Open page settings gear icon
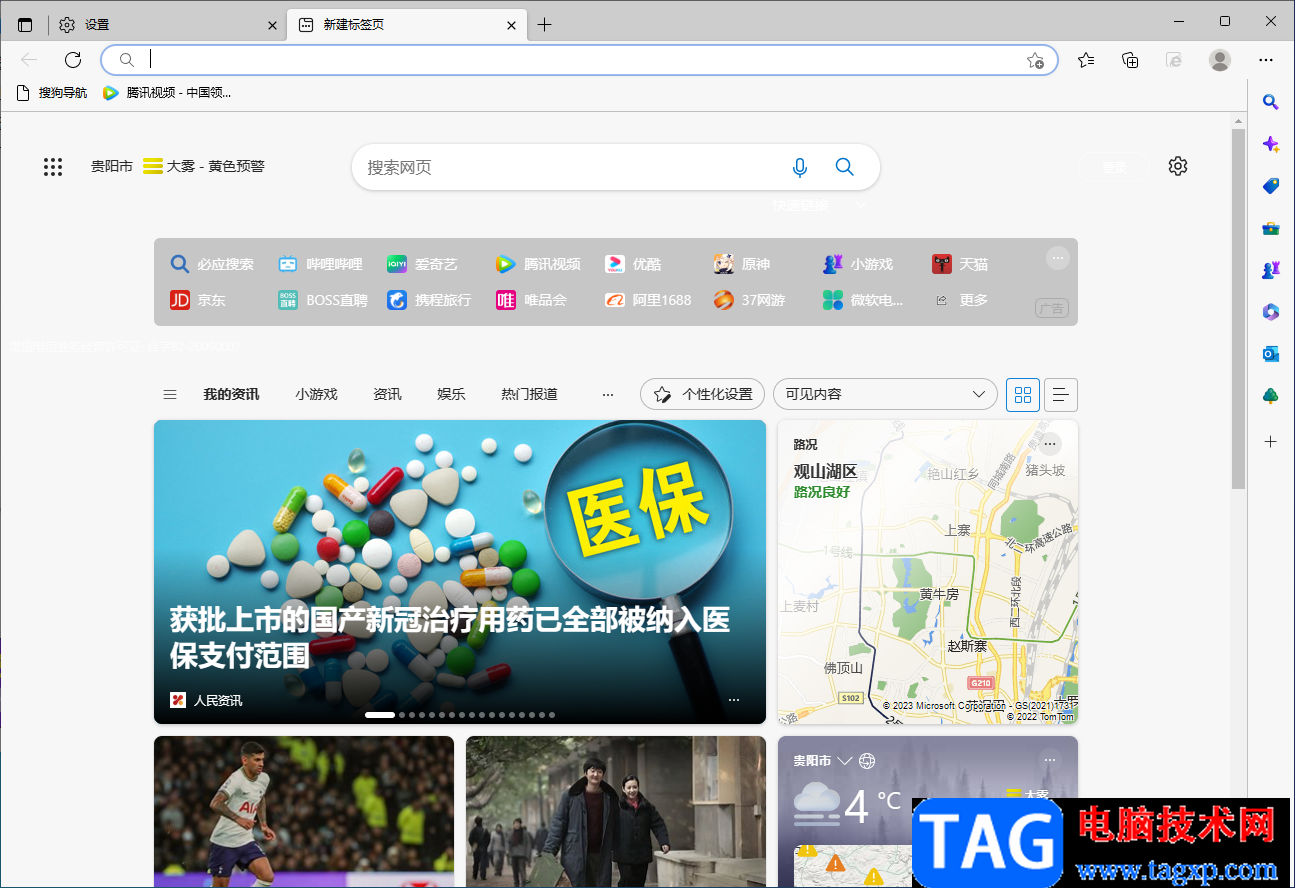This screenshot has height=888, width=1295. pos(1178,166)
